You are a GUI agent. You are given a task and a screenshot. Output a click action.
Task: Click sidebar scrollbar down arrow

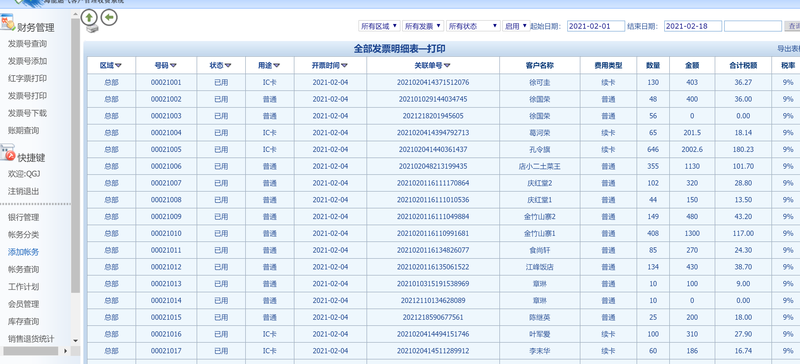[x=76, y=341]
